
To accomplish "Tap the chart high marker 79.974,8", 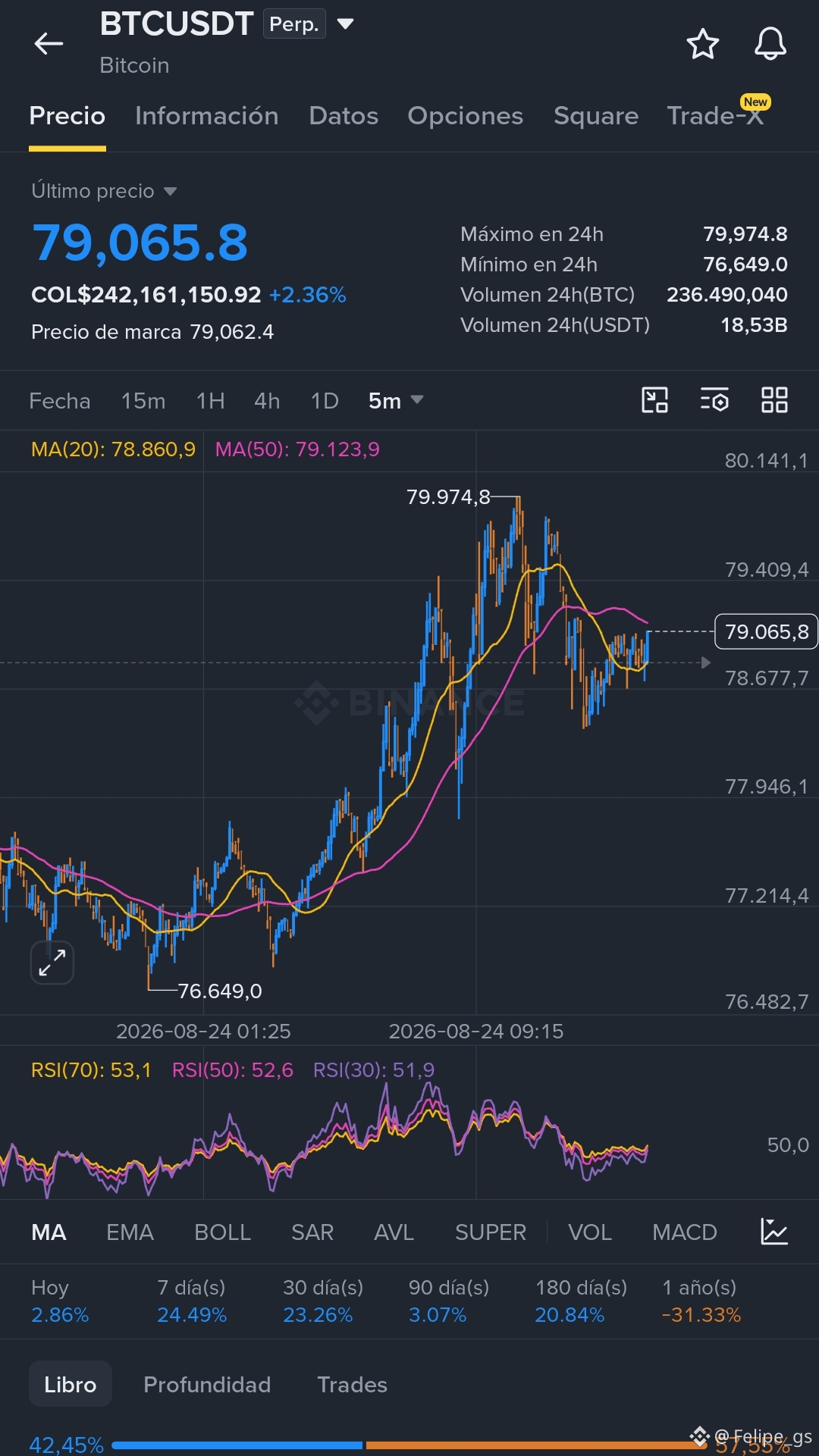I will pyautogui.click(x=449, y=497).
